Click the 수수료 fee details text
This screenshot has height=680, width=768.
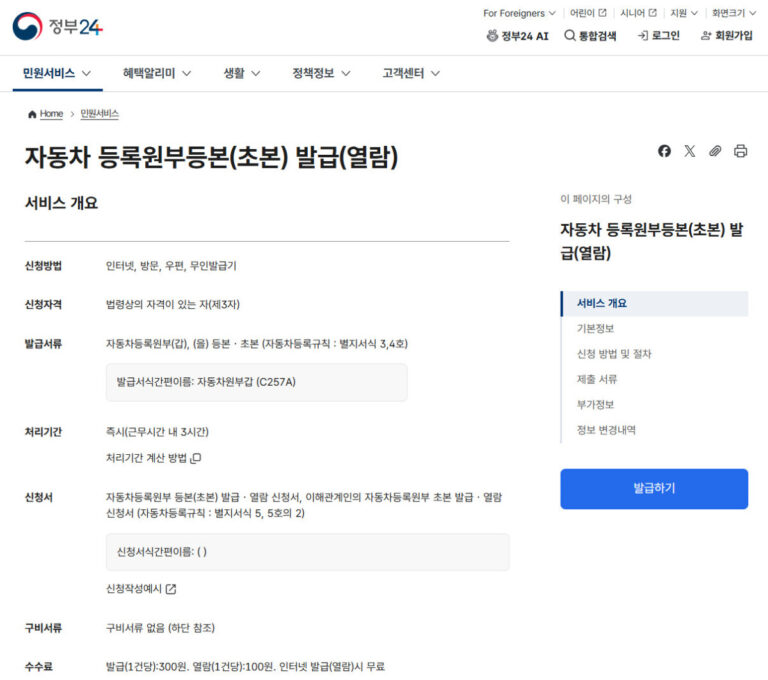click(245, 667)
